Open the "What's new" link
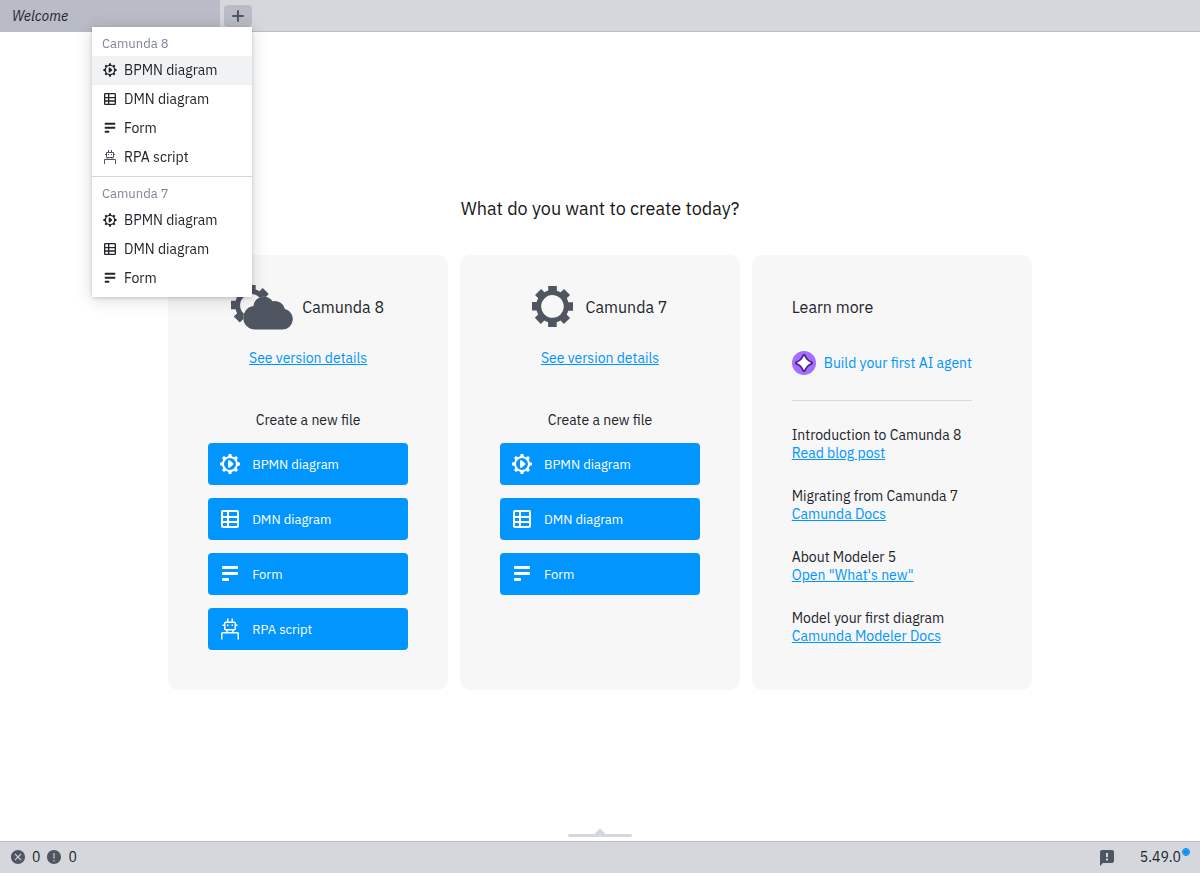The image size is (1200, 873). click(x=853, y=575)
